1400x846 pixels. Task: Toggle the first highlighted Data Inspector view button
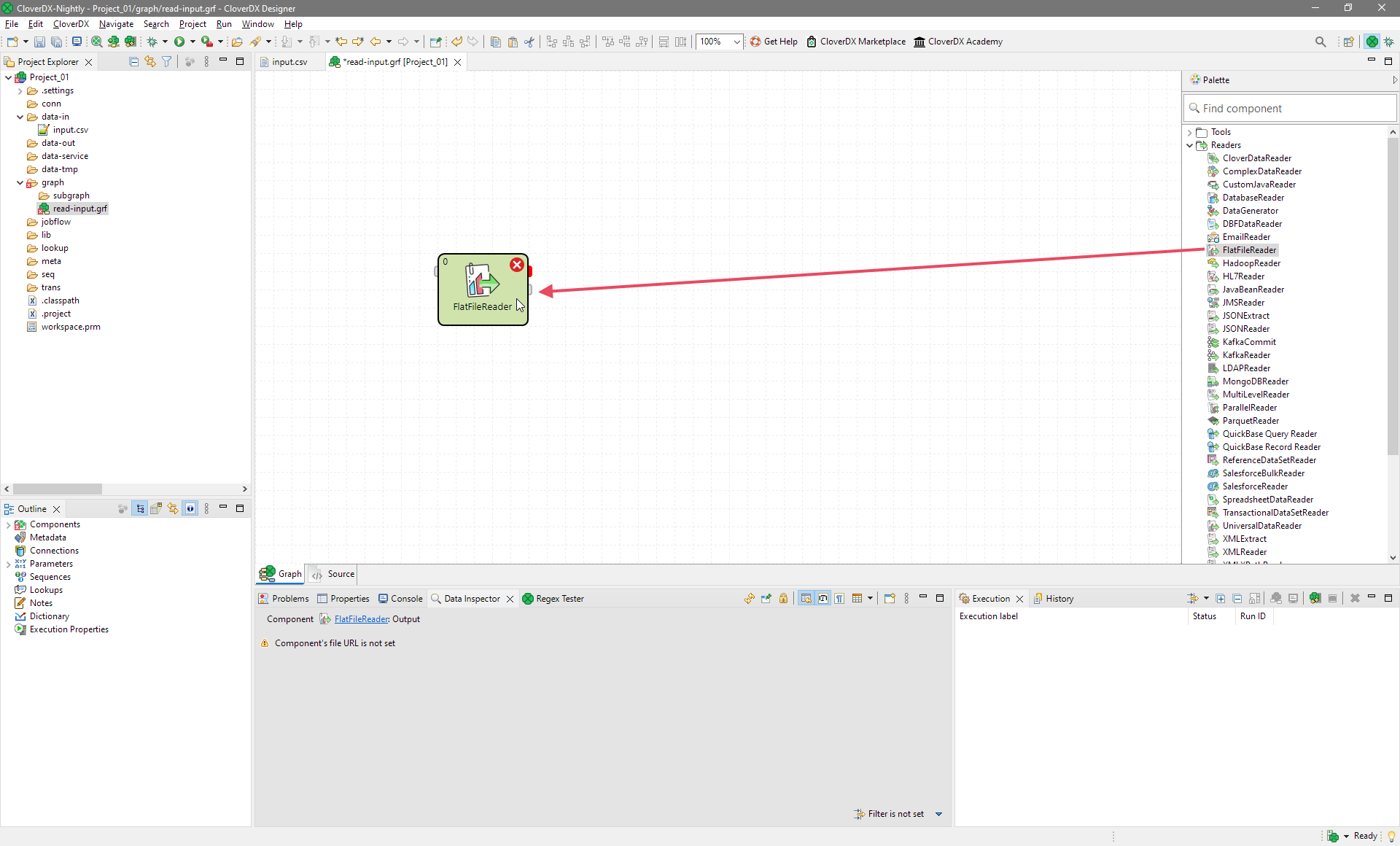tap(806, 598)
